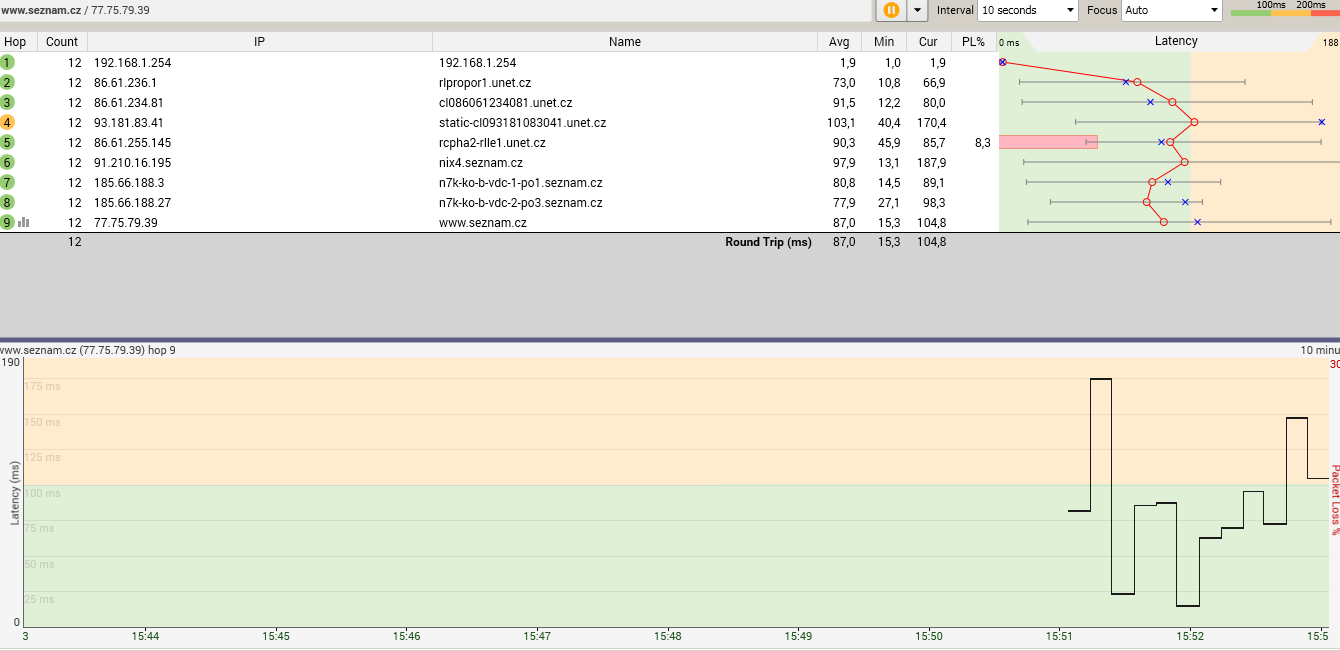Toggle the graph bars icon on hop 9
Screen dimensions: 1340x651
(24, 222)
